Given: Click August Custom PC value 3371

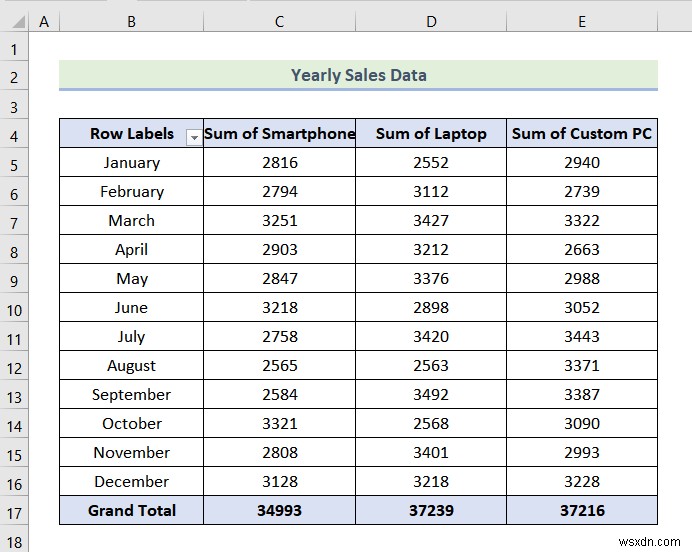Looking at the screenshot, I should click(582, 365).
